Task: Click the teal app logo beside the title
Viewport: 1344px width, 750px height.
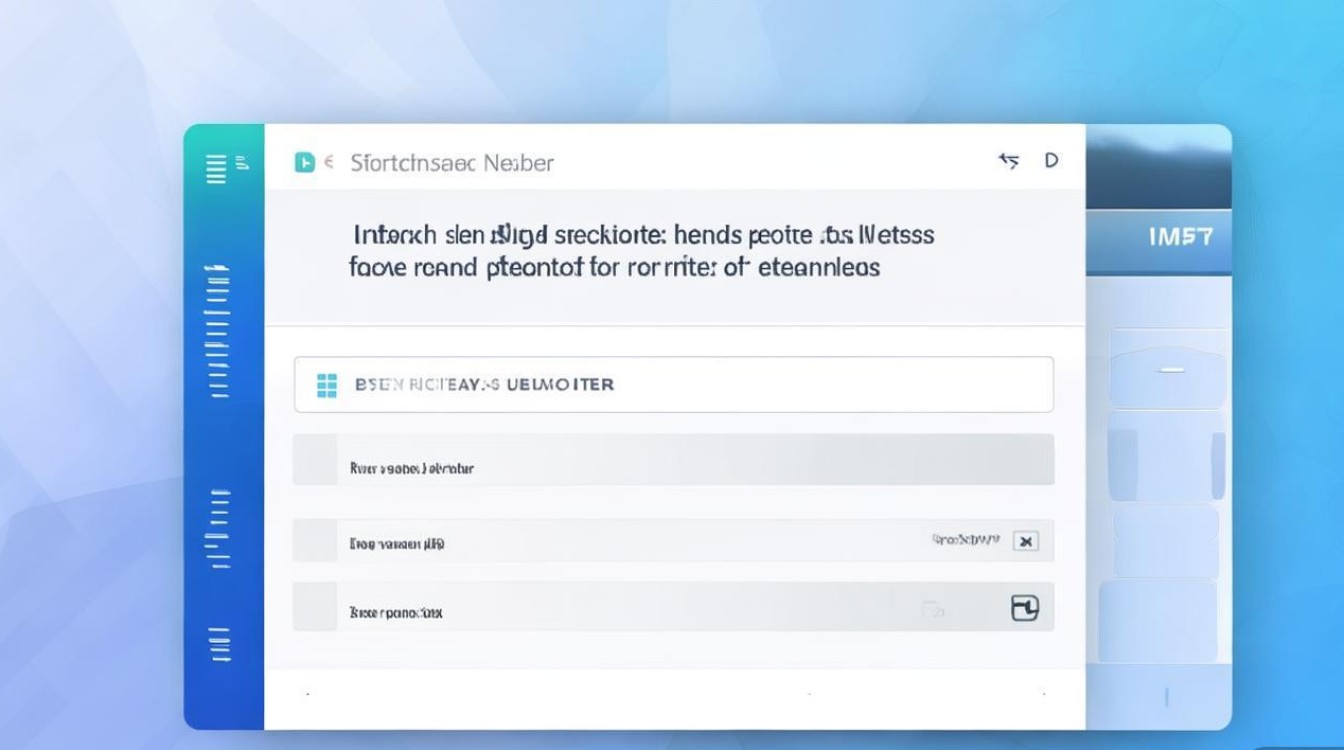Action: coord(305,162)
